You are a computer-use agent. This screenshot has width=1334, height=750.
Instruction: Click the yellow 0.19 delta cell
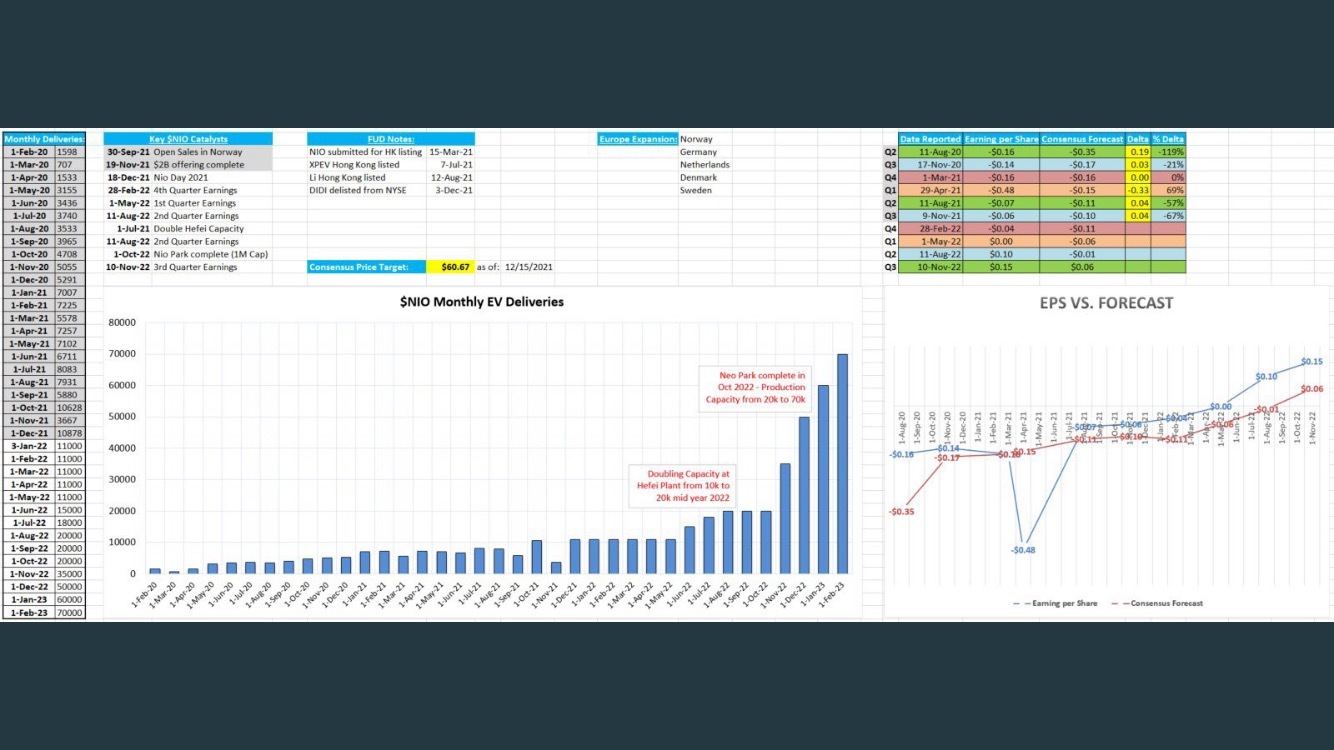click(1138, 152)
